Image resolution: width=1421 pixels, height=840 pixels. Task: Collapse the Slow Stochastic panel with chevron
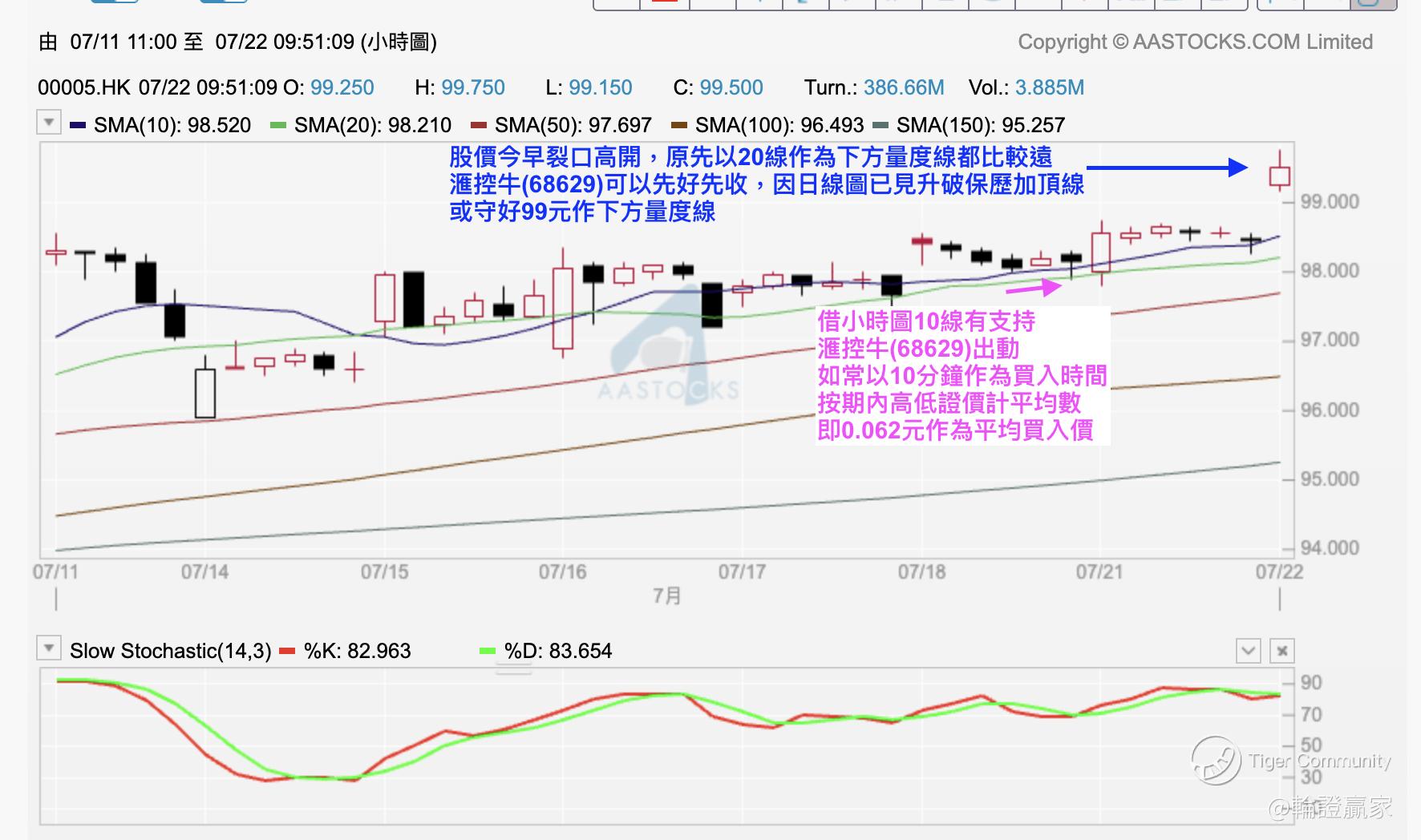point(1248,651)
